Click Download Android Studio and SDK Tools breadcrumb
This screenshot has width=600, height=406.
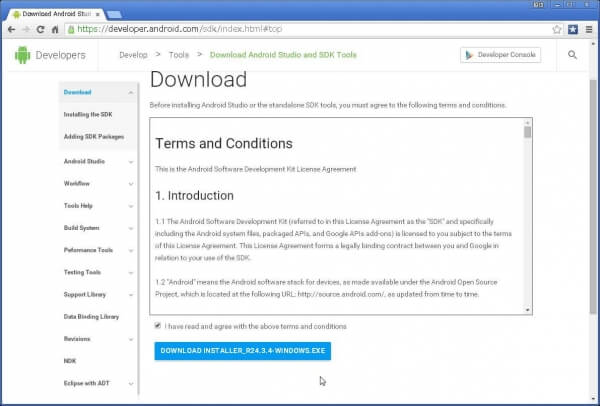point(283,55)
